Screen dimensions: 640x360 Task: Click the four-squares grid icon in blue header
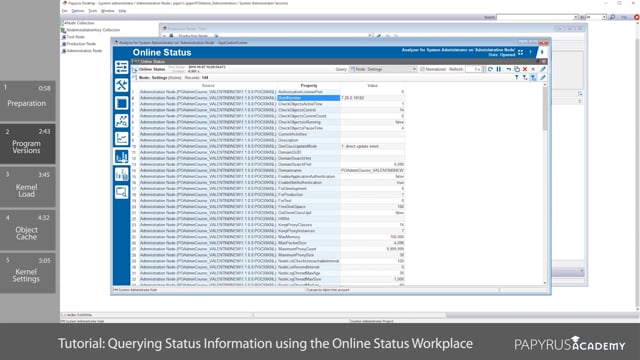click(520, 52)
